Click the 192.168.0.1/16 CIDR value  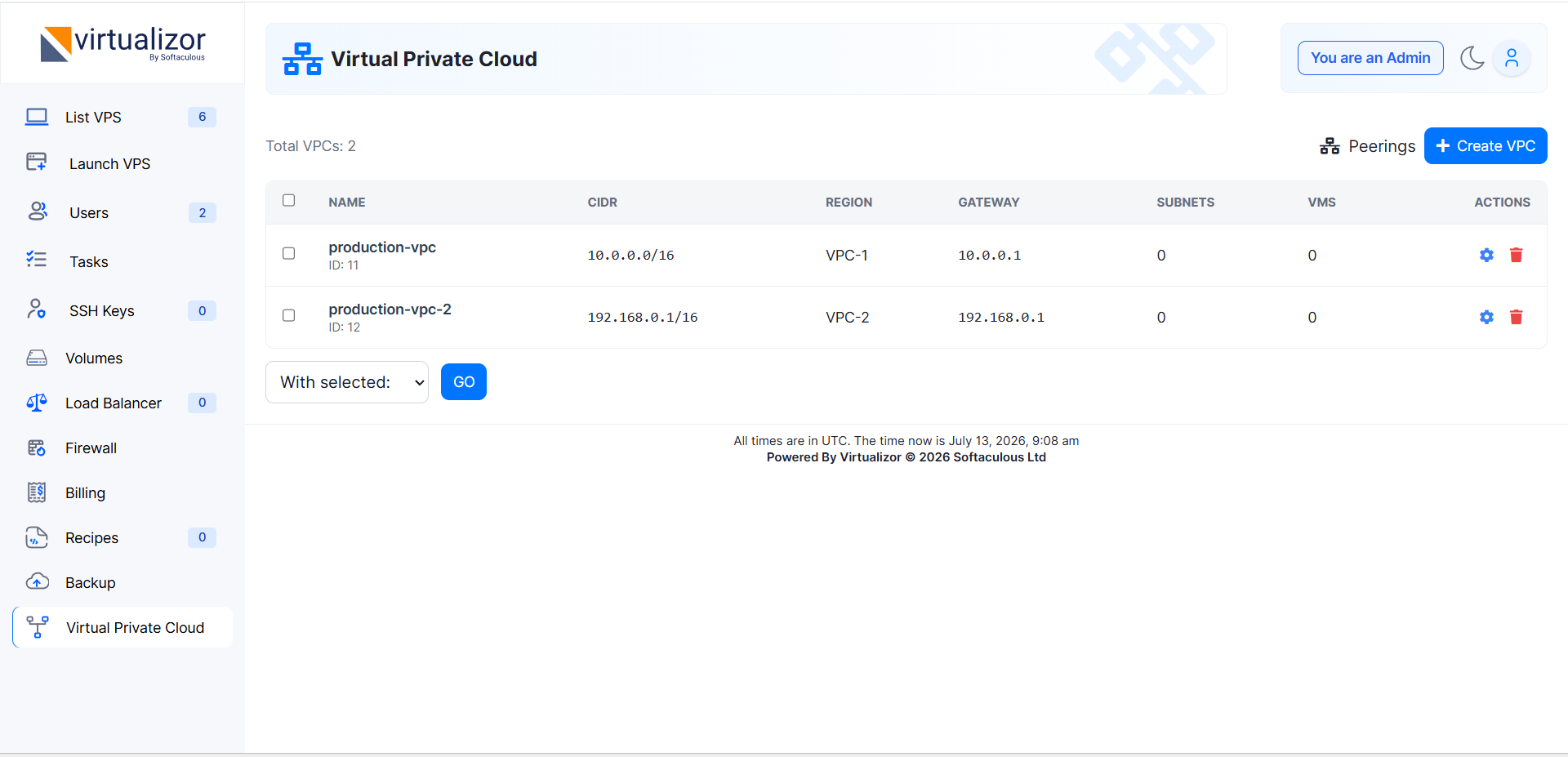643,317
